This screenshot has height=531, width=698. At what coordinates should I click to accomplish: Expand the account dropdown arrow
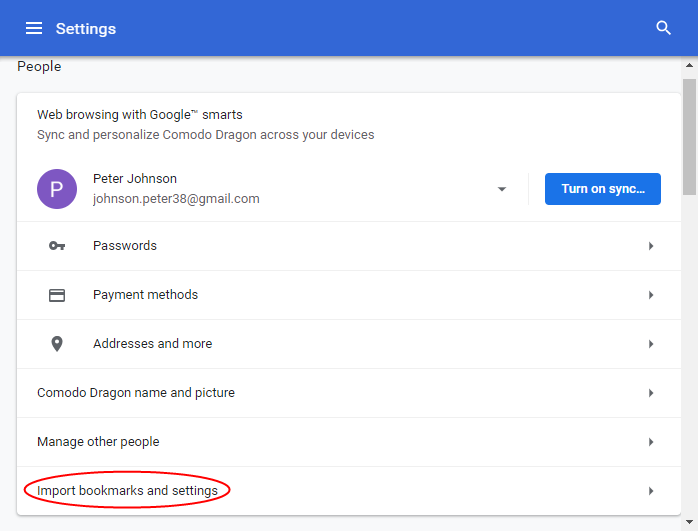[502, 189]
